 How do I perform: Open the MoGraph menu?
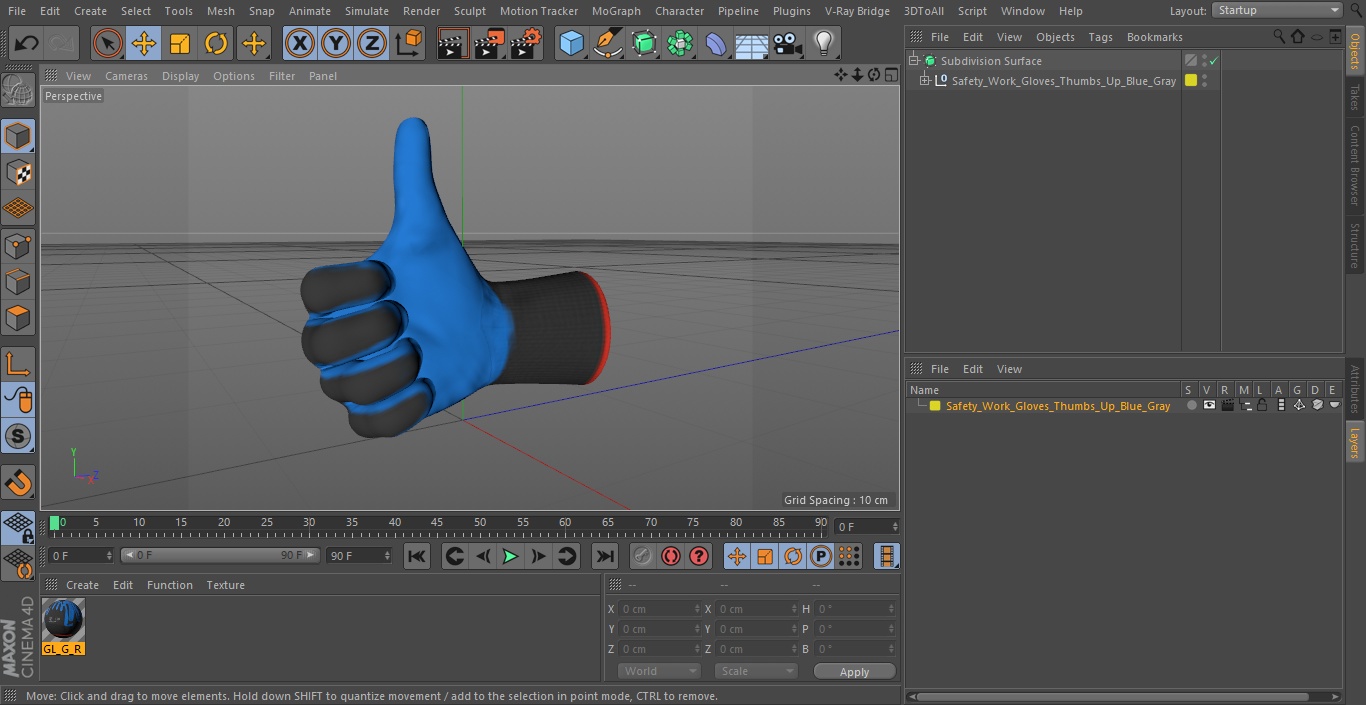(x=616, y=11)
